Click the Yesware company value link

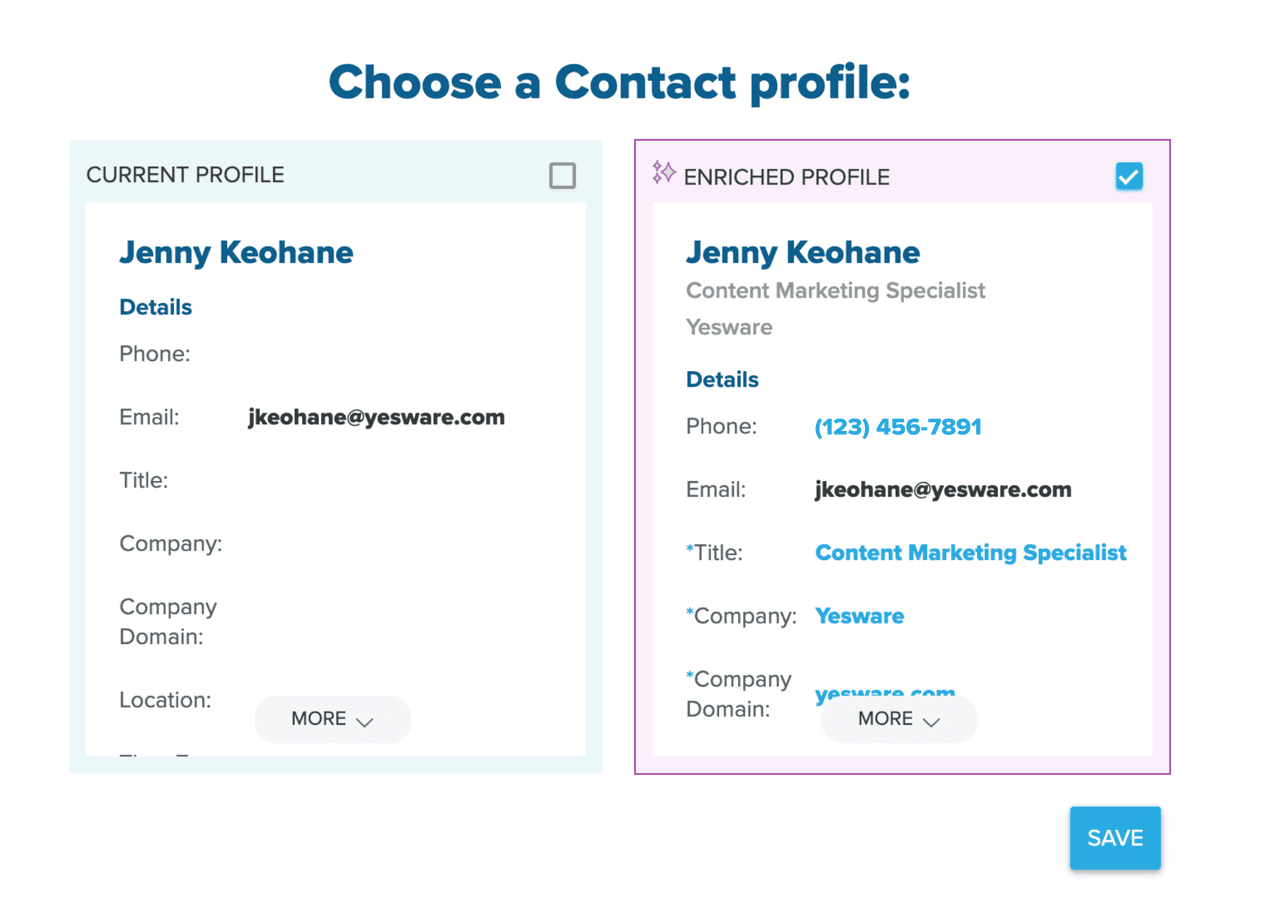(859, 616)
